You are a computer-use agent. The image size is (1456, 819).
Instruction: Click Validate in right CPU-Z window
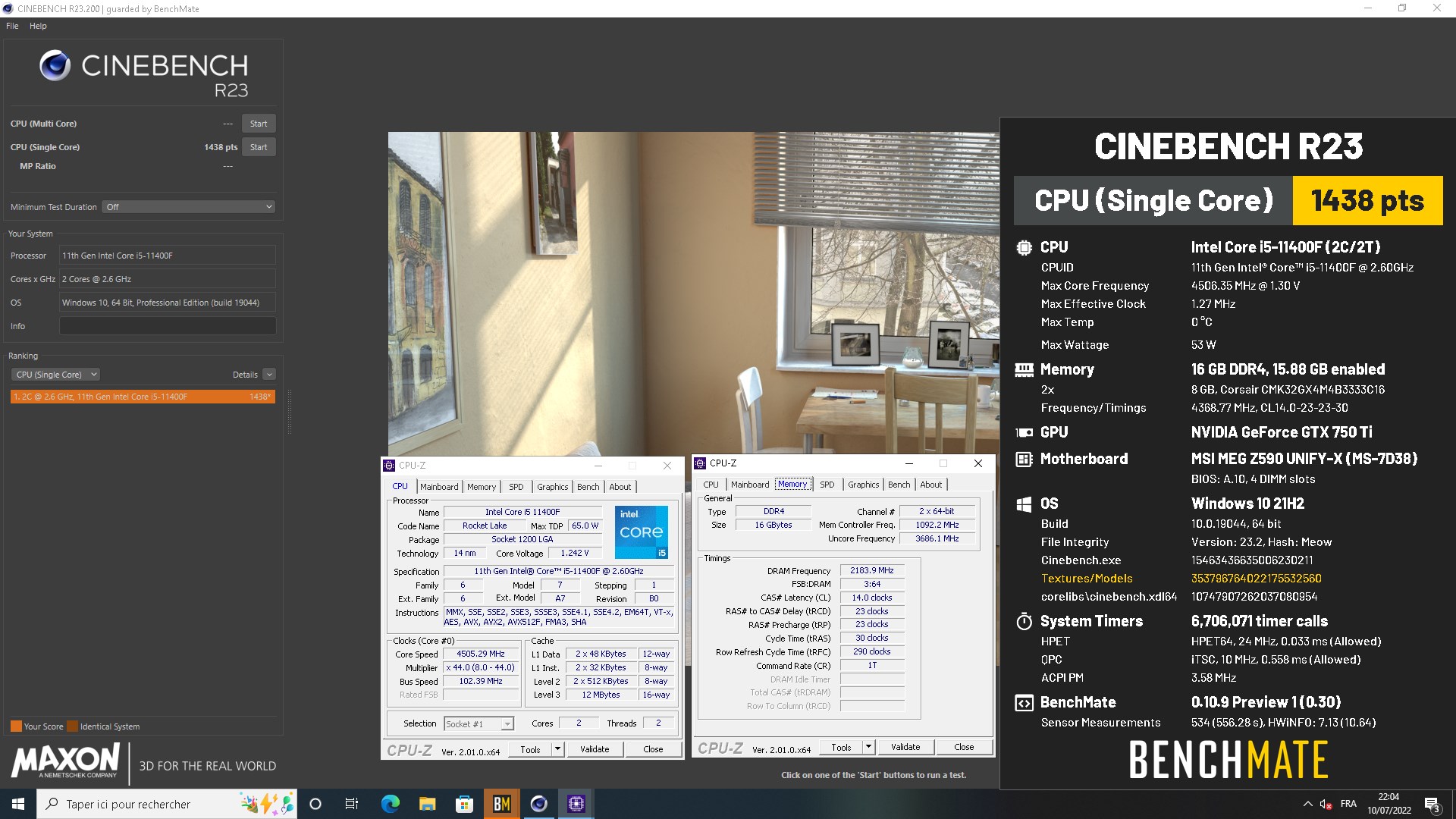pyautogui.click(x=905, y=747)
